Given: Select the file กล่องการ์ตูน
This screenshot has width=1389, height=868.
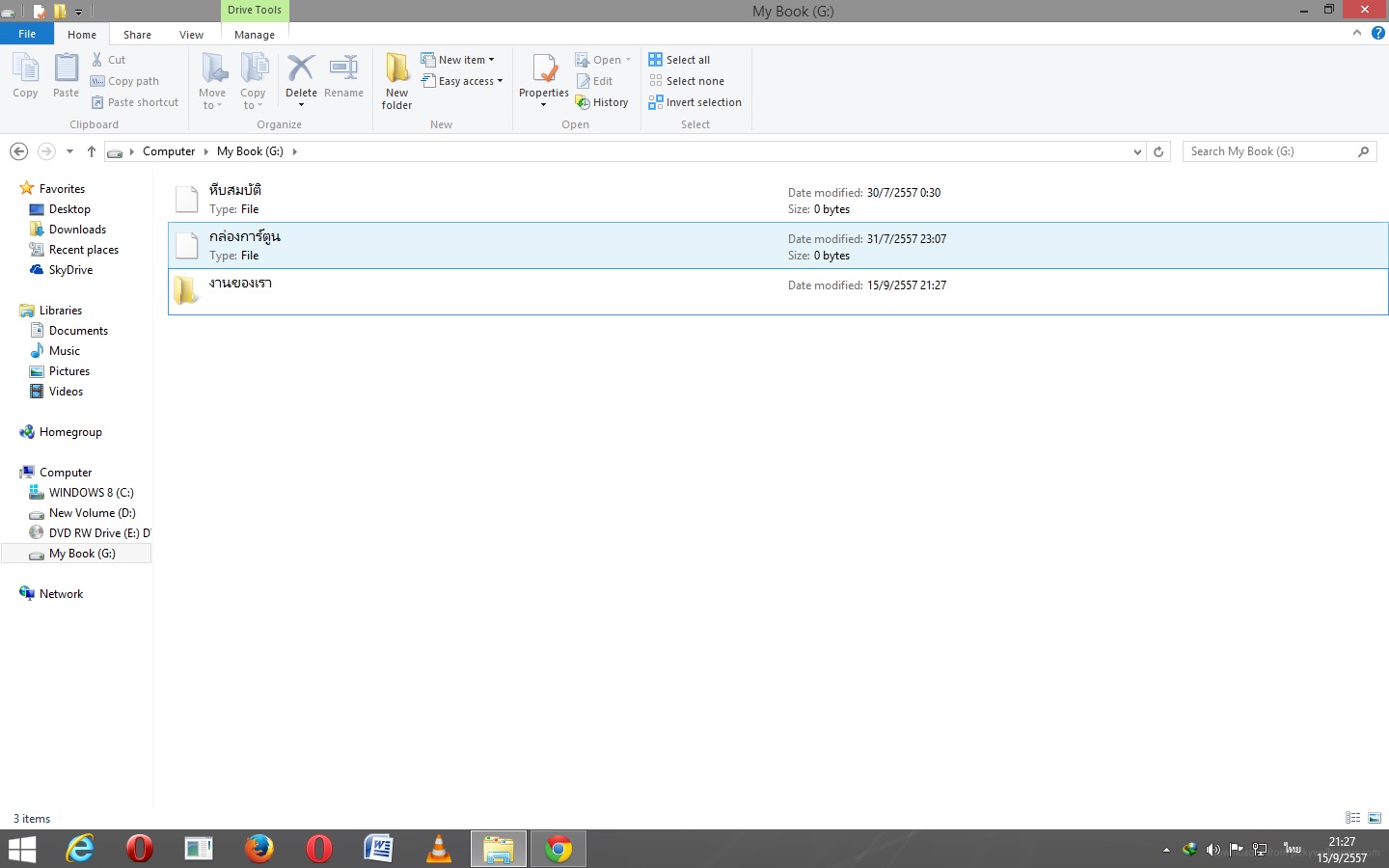Looking at the screenshot, I should 777,245.
